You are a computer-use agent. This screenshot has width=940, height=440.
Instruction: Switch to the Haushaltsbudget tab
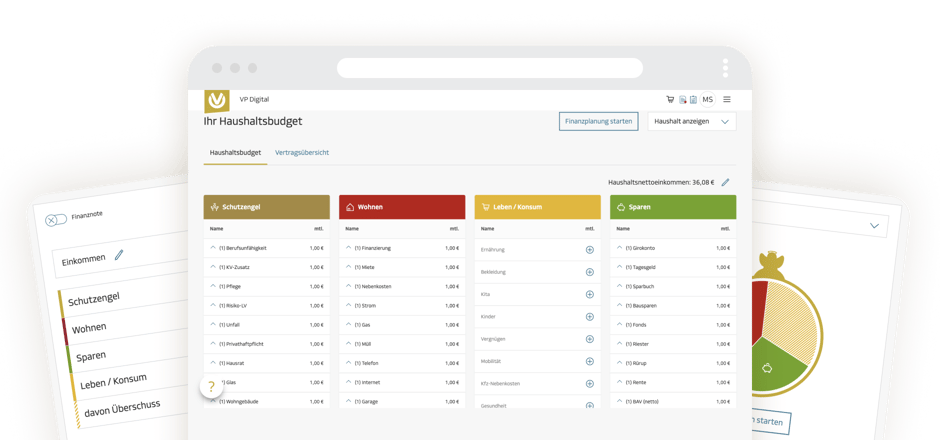click(235, 153)
